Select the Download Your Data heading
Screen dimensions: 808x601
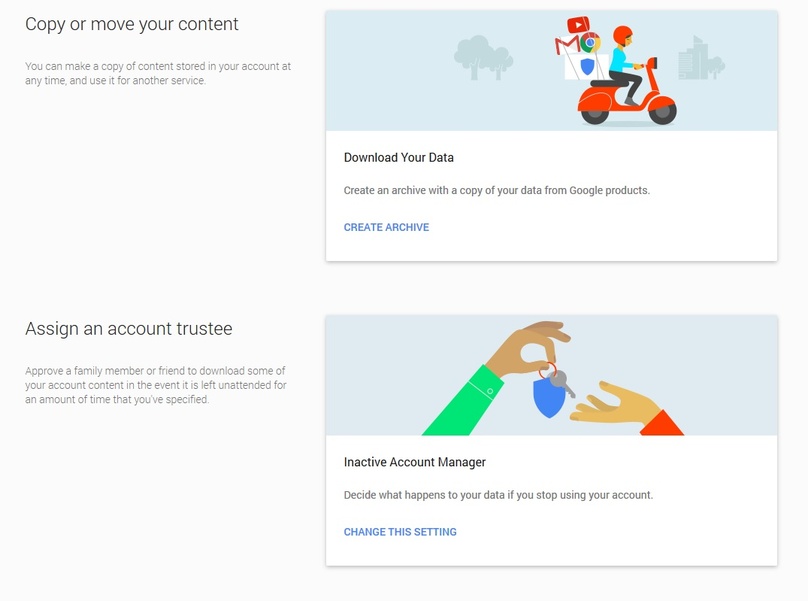(x=398, y=158)
